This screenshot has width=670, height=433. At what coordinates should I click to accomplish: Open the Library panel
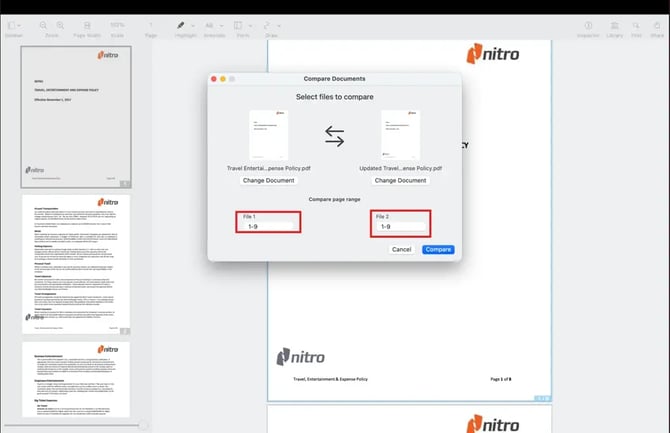tap(614, 26)
